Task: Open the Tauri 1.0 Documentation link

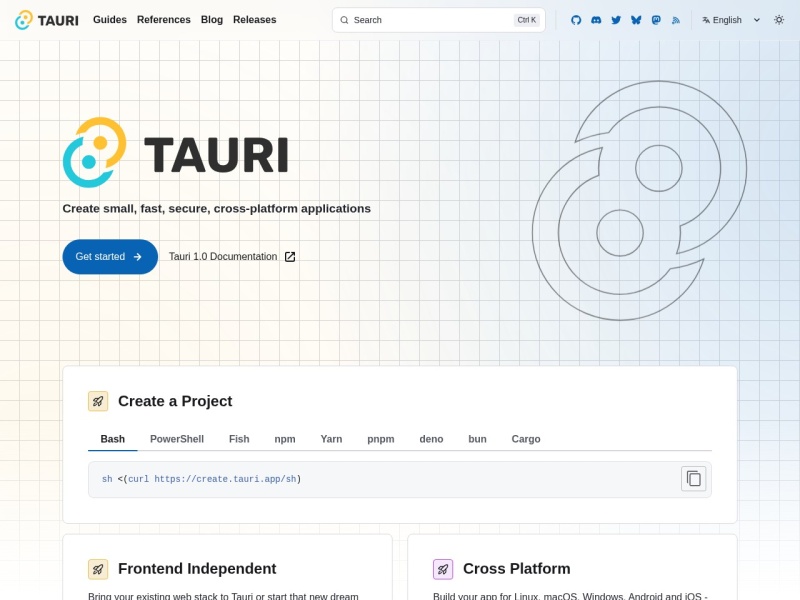Action: 232,257
